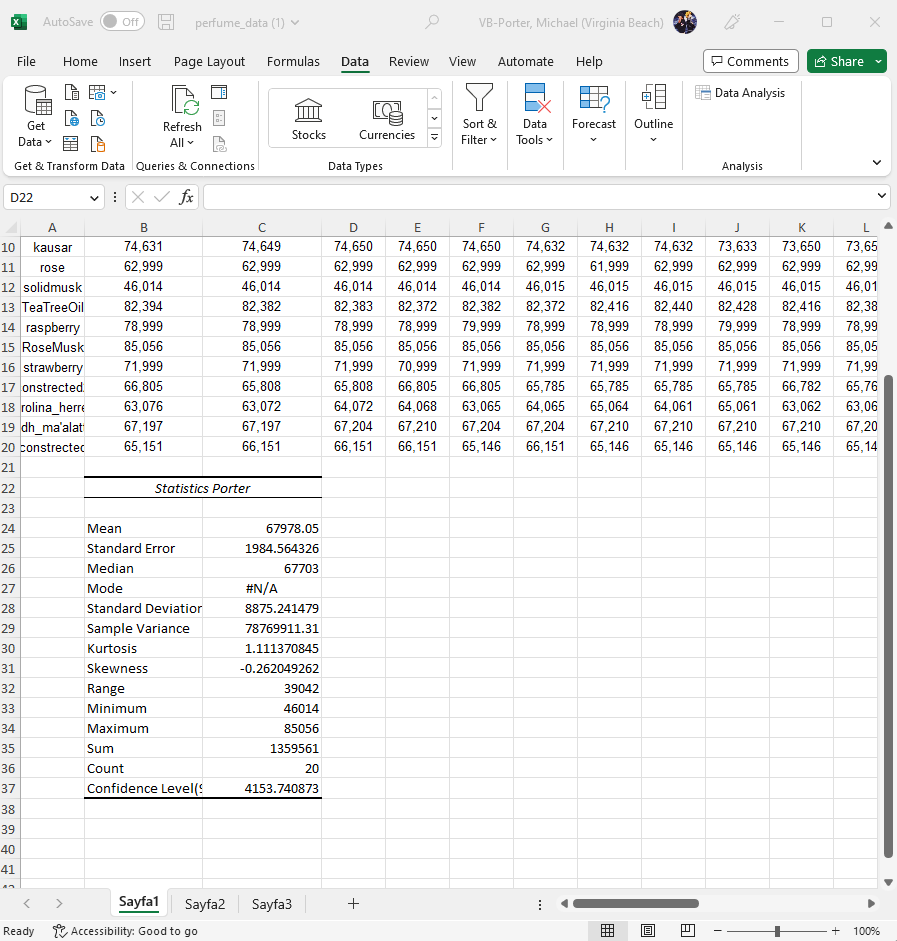Open Get Data in the ribbon
This screenshot has width=897, height=941.
[x=35, y=118]
